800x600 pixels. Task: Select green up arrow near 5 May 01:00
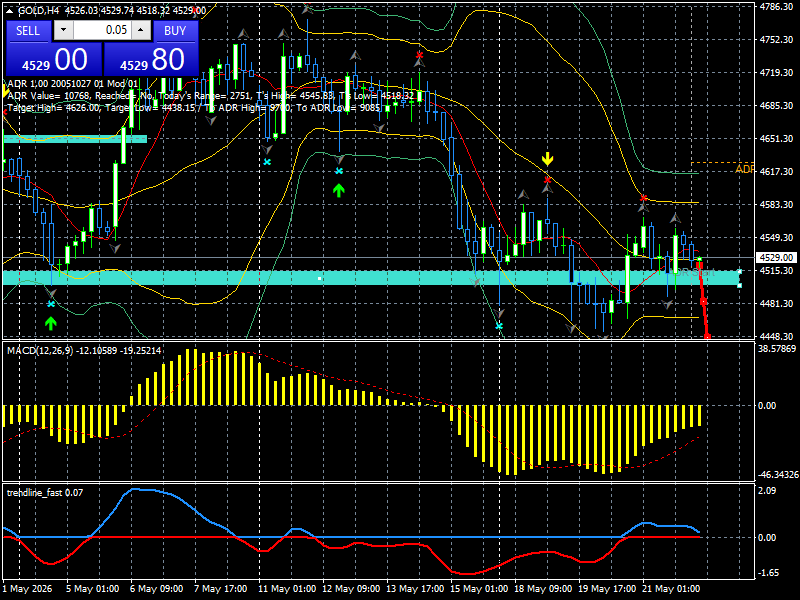point(50,323)
